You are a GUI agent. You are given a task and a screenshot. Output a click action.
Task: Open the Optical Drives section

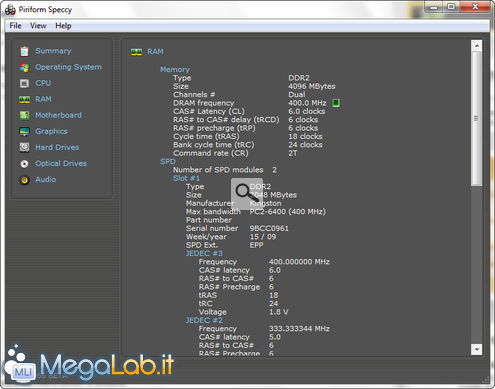(61, 163)
